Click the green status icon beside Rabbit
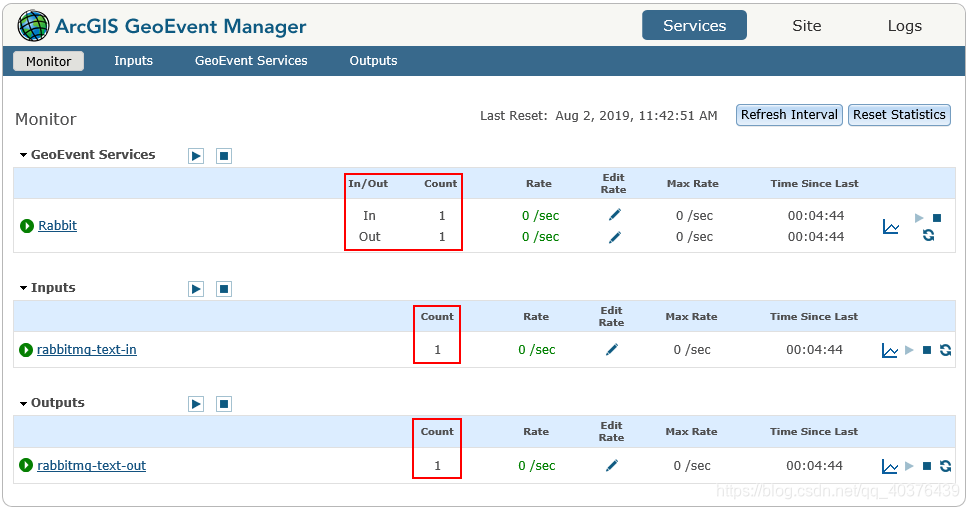Screen dimensions: 969x509 [27, 226]
